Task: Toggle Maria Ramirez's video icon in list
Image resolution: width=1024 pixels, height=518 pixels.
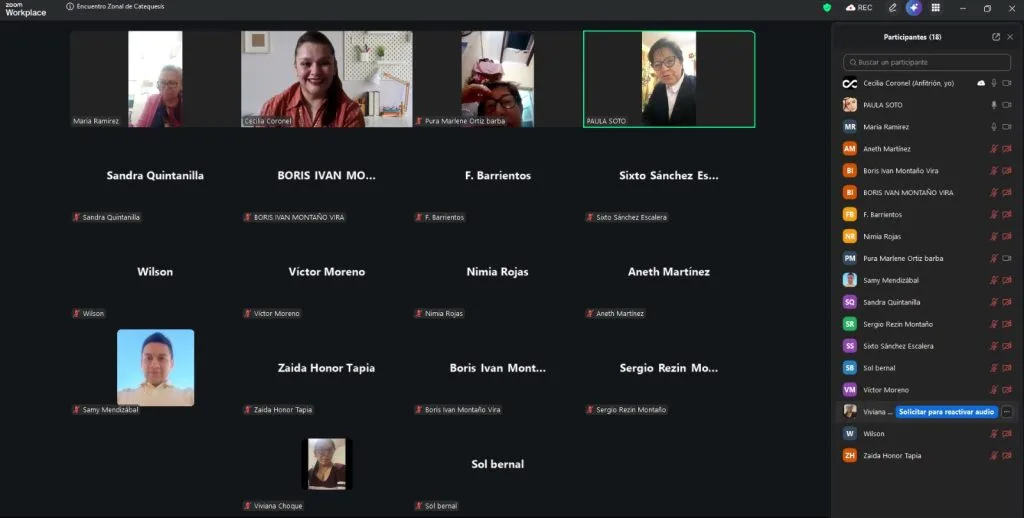Action: point(1007,127)
